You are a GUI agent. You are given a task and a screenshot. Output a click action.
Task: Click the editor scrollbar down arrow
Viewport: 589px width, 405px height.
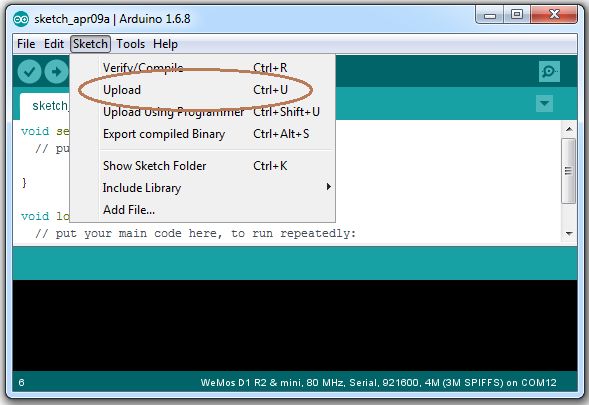tap(569, 234)
